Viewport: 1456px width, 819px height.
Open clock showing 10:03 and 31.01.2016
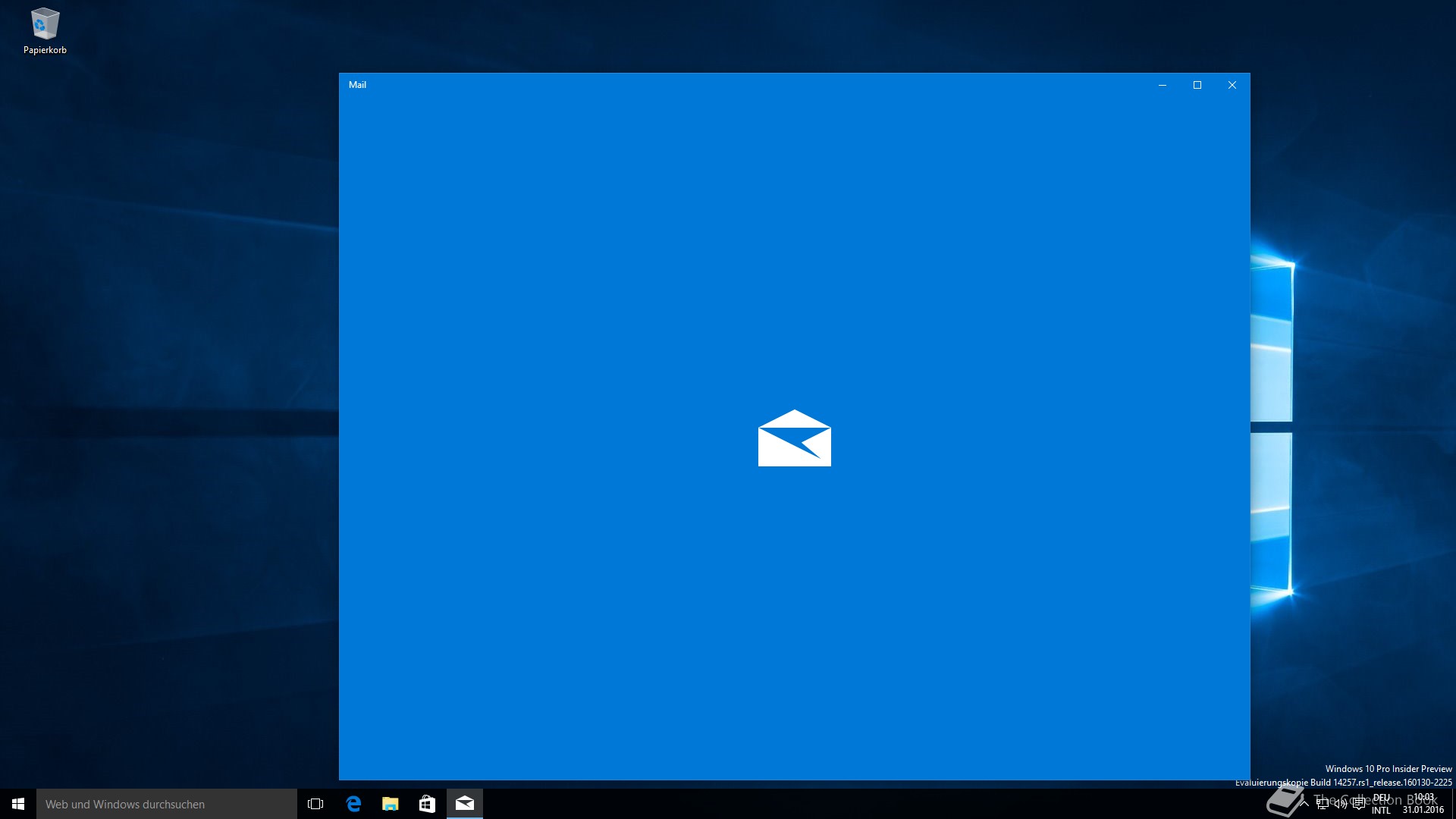(1423, 804)
